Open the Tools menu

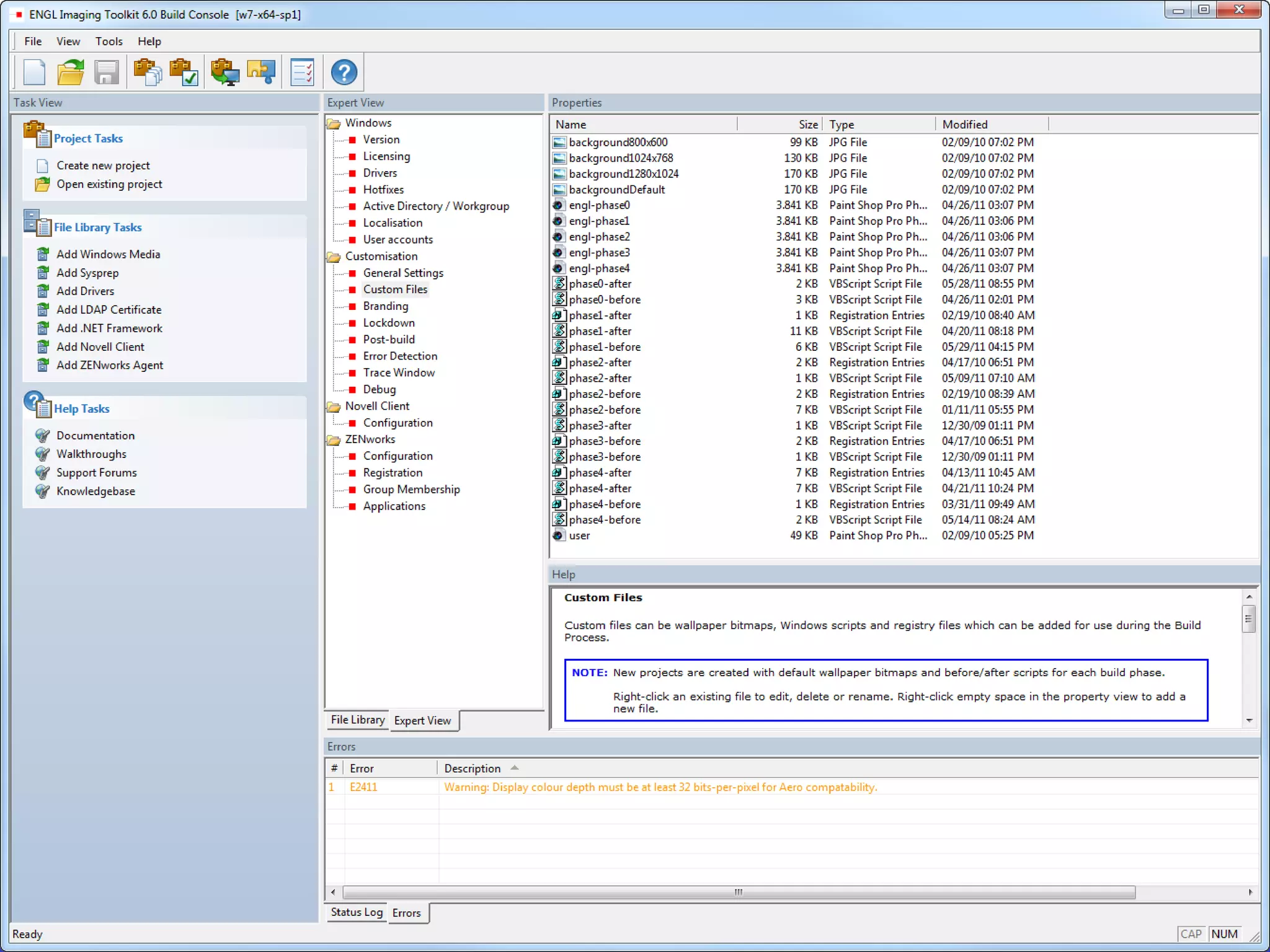109,42
